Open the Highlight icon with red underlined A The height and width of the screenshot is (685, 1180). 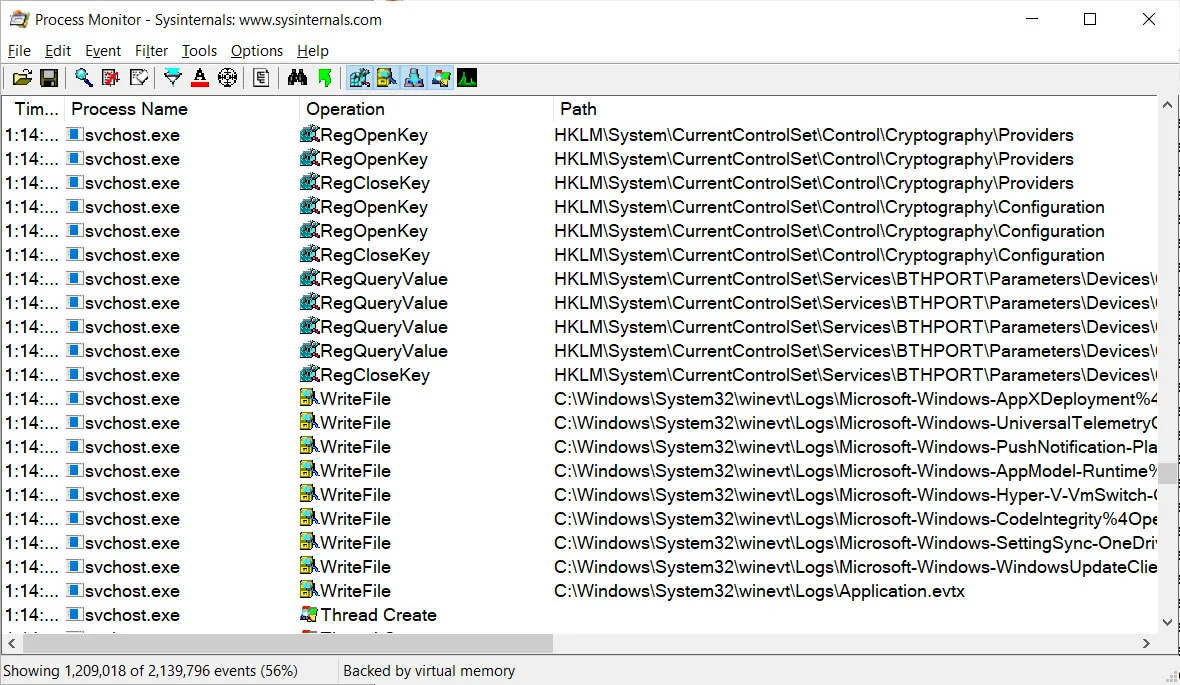coord(199,78)
